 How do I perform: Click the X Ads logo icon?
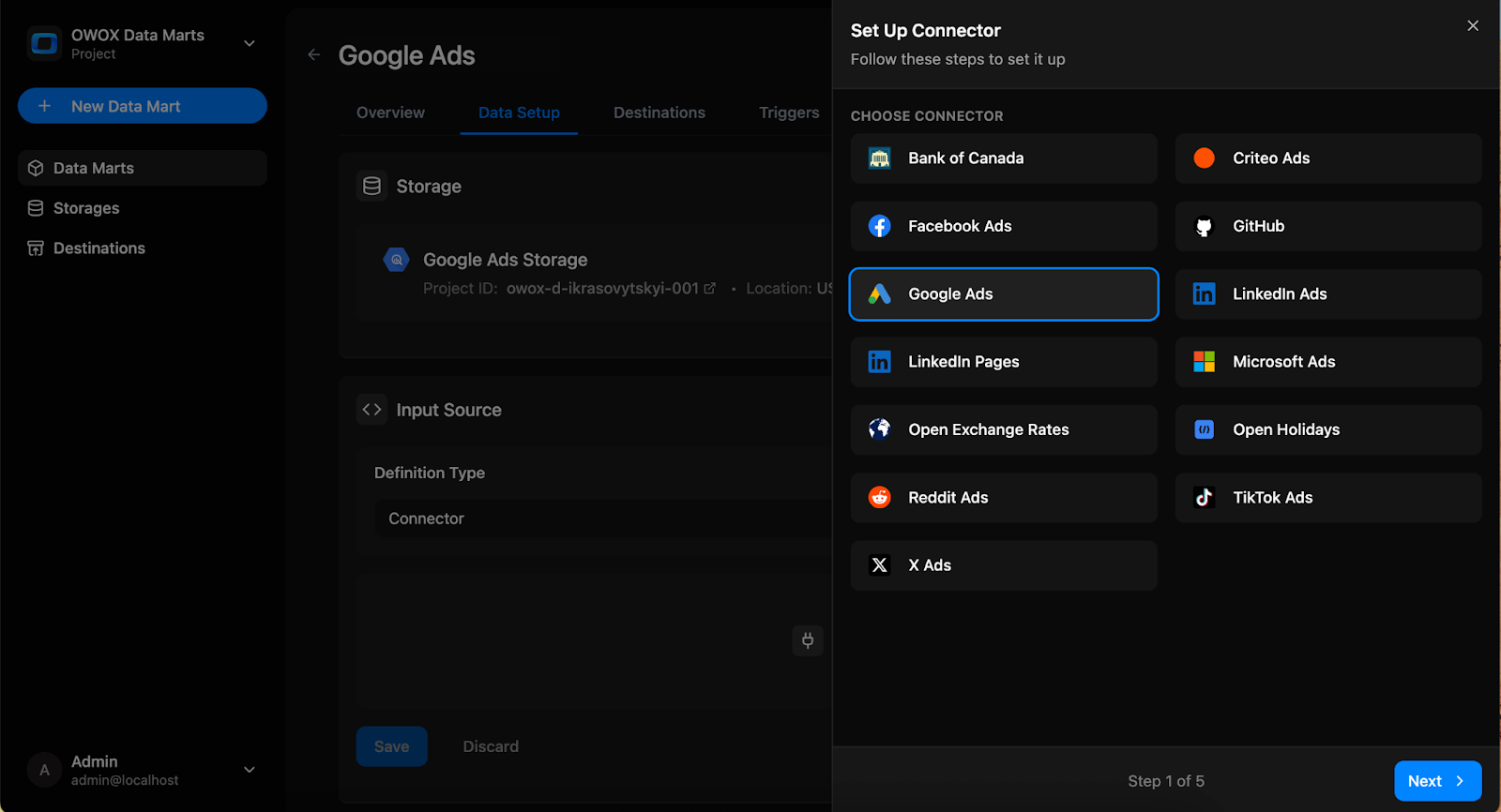pos(879,565)
